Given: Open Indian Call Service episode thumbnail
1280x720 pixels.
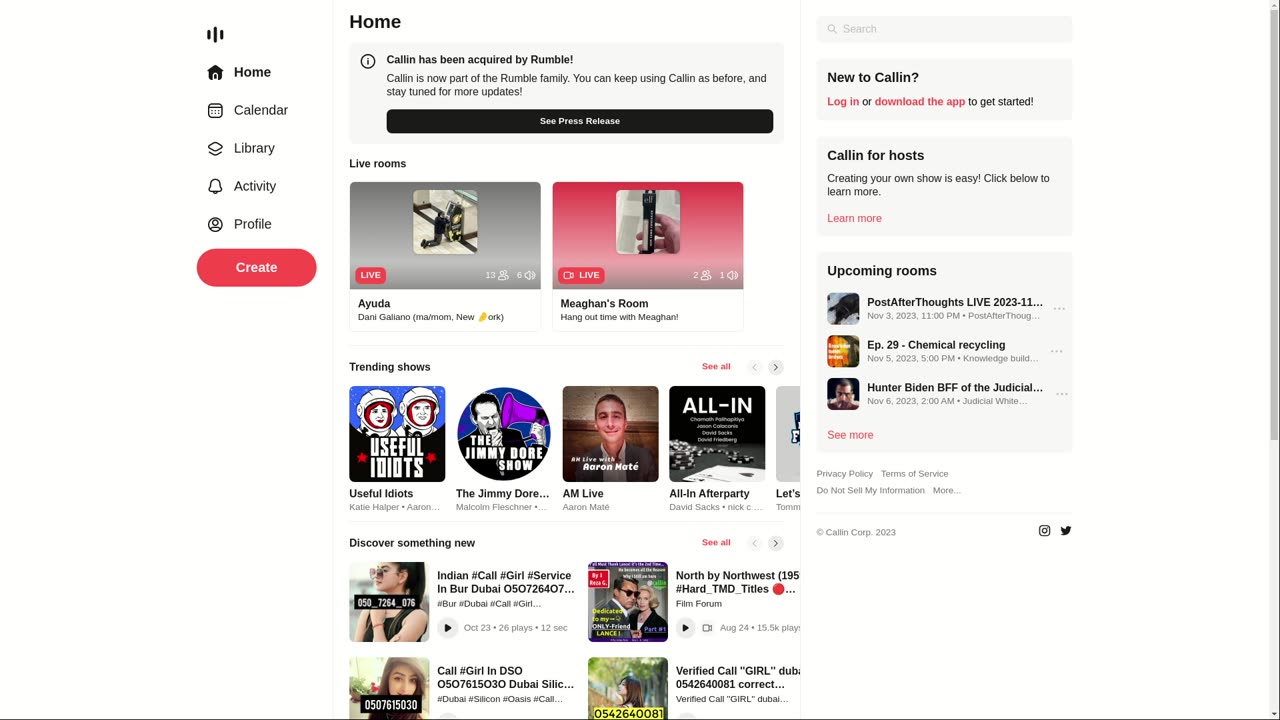Looking at the screenshot, I should coord(389,602).
